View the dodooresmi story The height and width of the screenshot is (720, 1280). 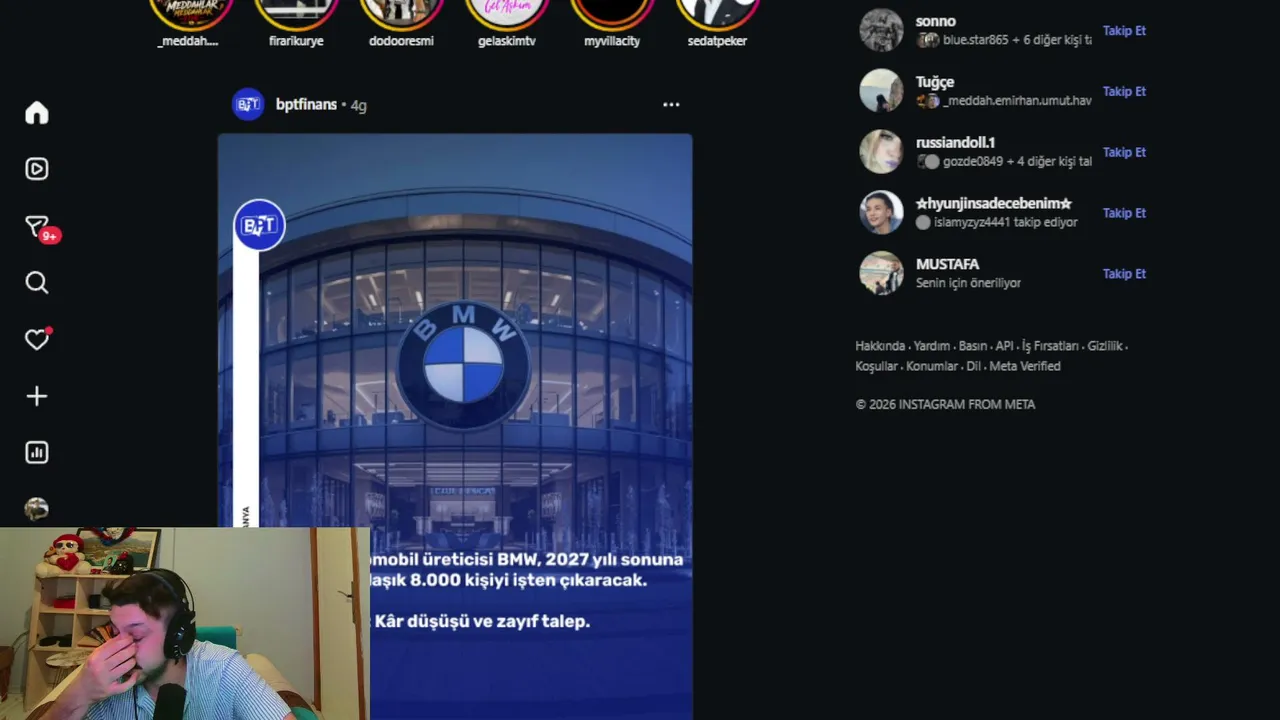(x=401, y=12)
